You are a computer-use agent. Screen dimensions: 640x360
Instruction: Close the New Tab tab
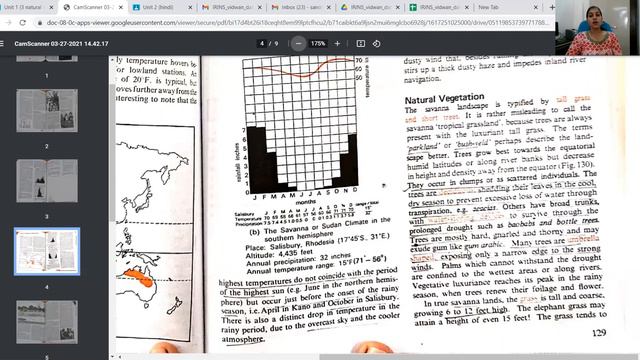click(x=536, y=7)
